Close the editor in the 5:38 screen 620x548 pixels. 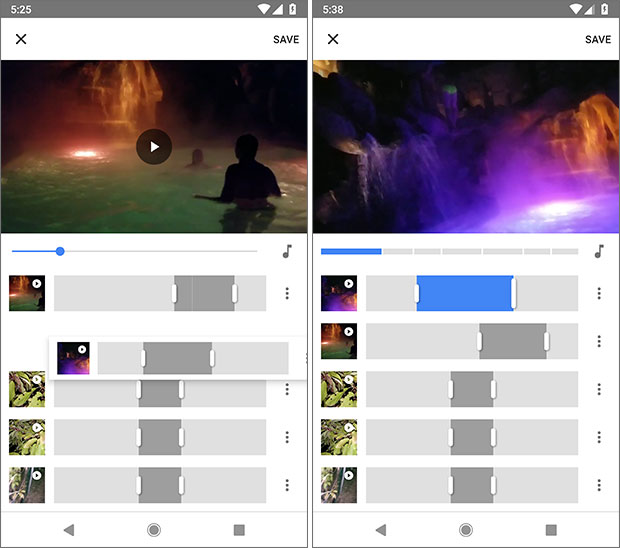333,39
